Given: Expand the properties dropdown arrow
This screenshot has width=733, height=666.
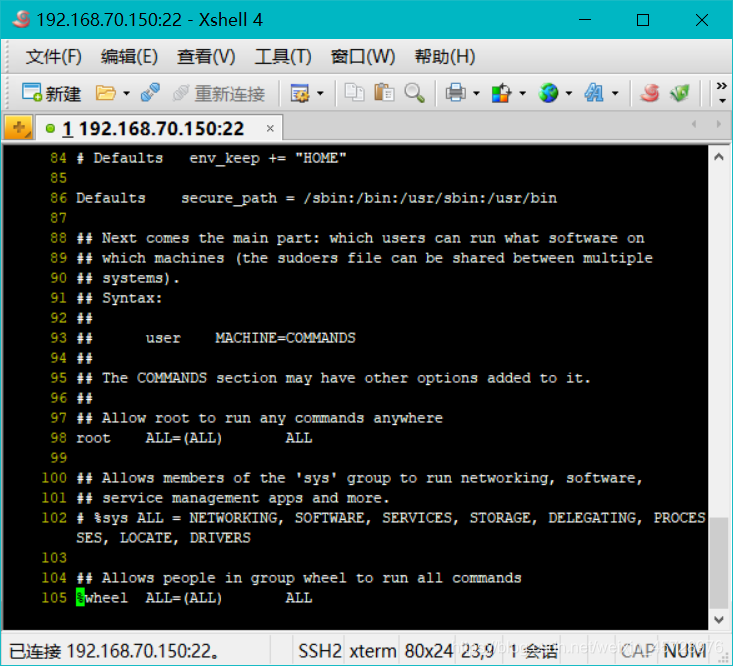Looking at the screenshot, I should pyautogui.click(x=320, y=93).
